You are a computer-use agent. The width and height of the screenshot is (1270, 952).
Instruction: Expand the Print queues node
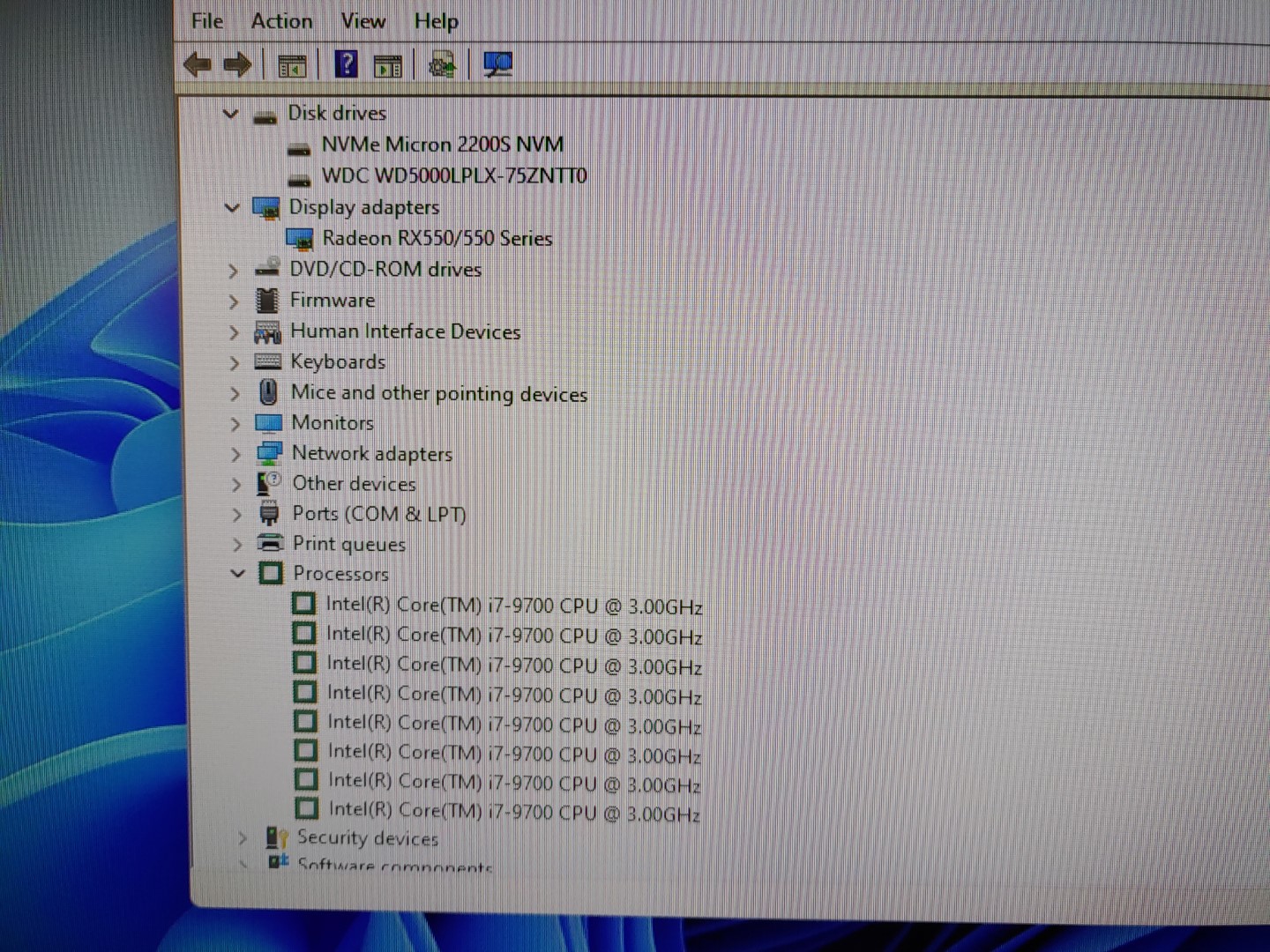pyautogui.click(x=237, y=544)
